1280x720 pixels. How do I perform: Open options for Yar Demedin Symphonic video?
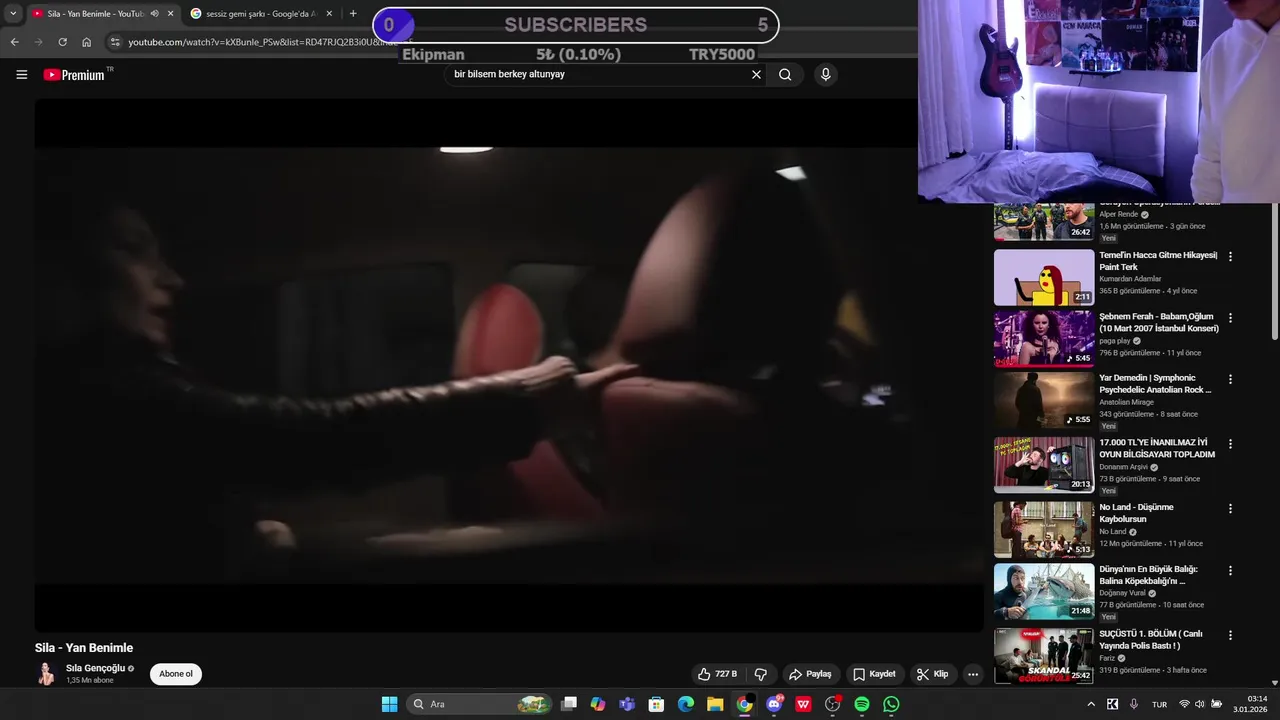[1230, 380]
